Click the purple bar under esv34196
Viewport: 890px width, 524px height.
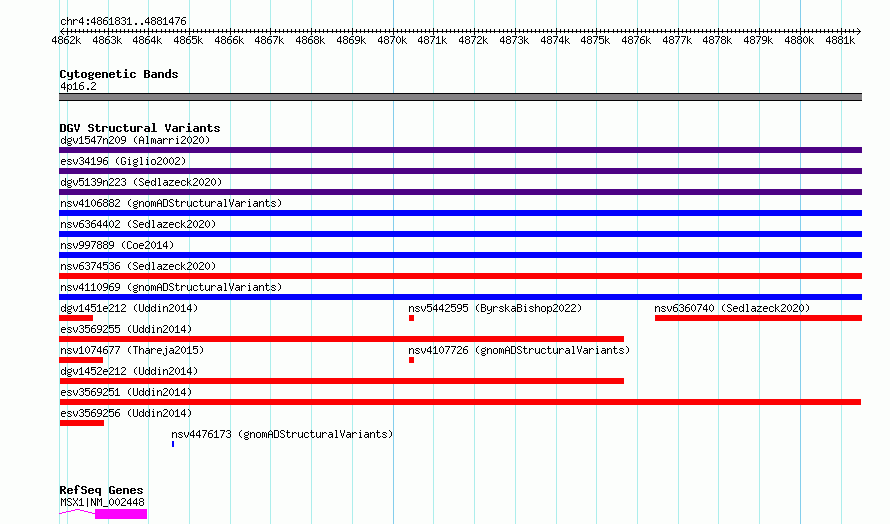point(460,171)
